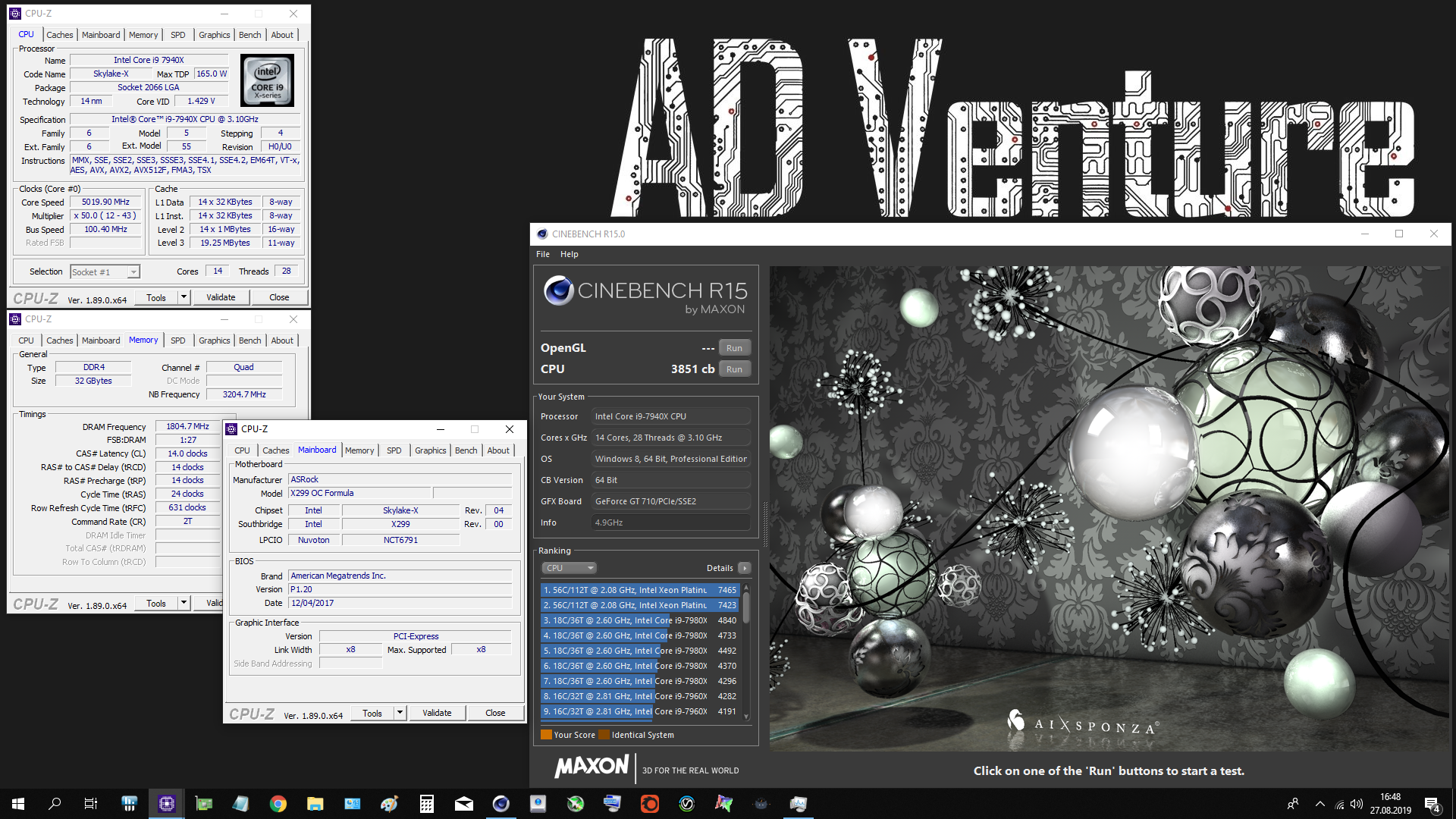Click Close in the top CPU-Z window
Screen dimensions: 1456x819
[x=279, y=297]
